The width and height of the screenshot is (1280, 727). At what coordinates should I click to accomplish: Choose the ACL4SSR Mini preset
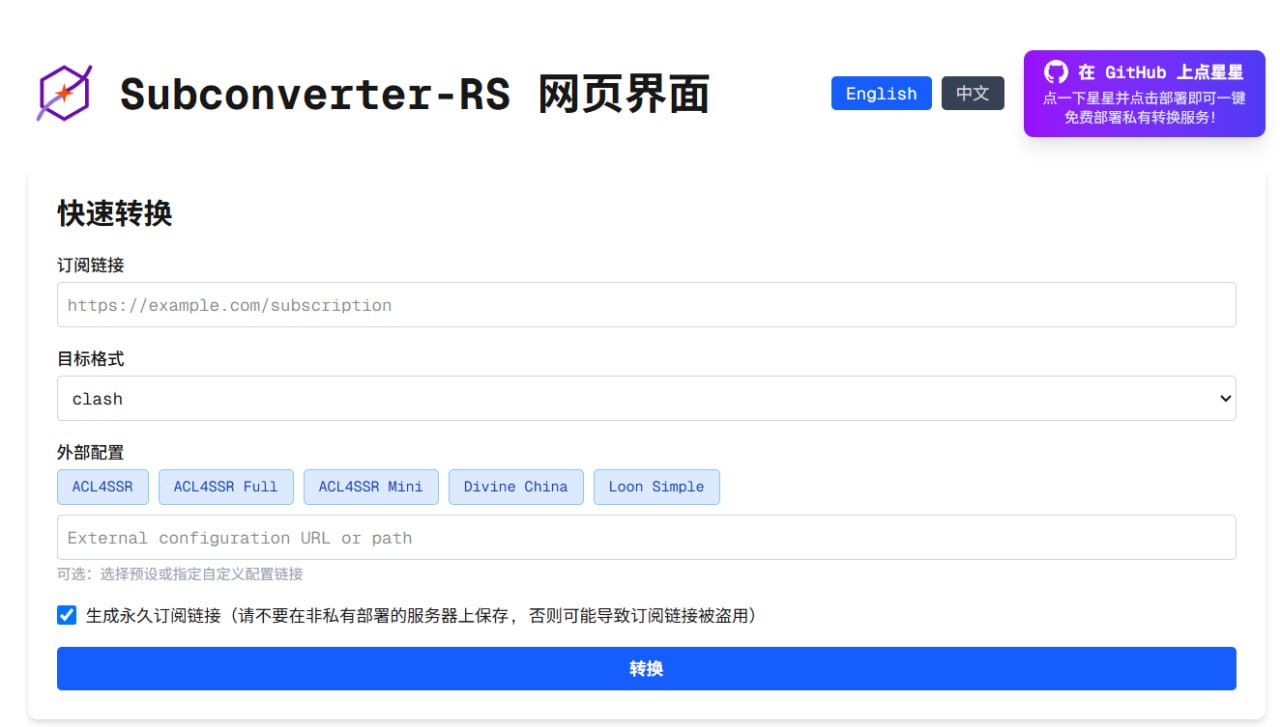pyautogui.click(x=371, y=487)
